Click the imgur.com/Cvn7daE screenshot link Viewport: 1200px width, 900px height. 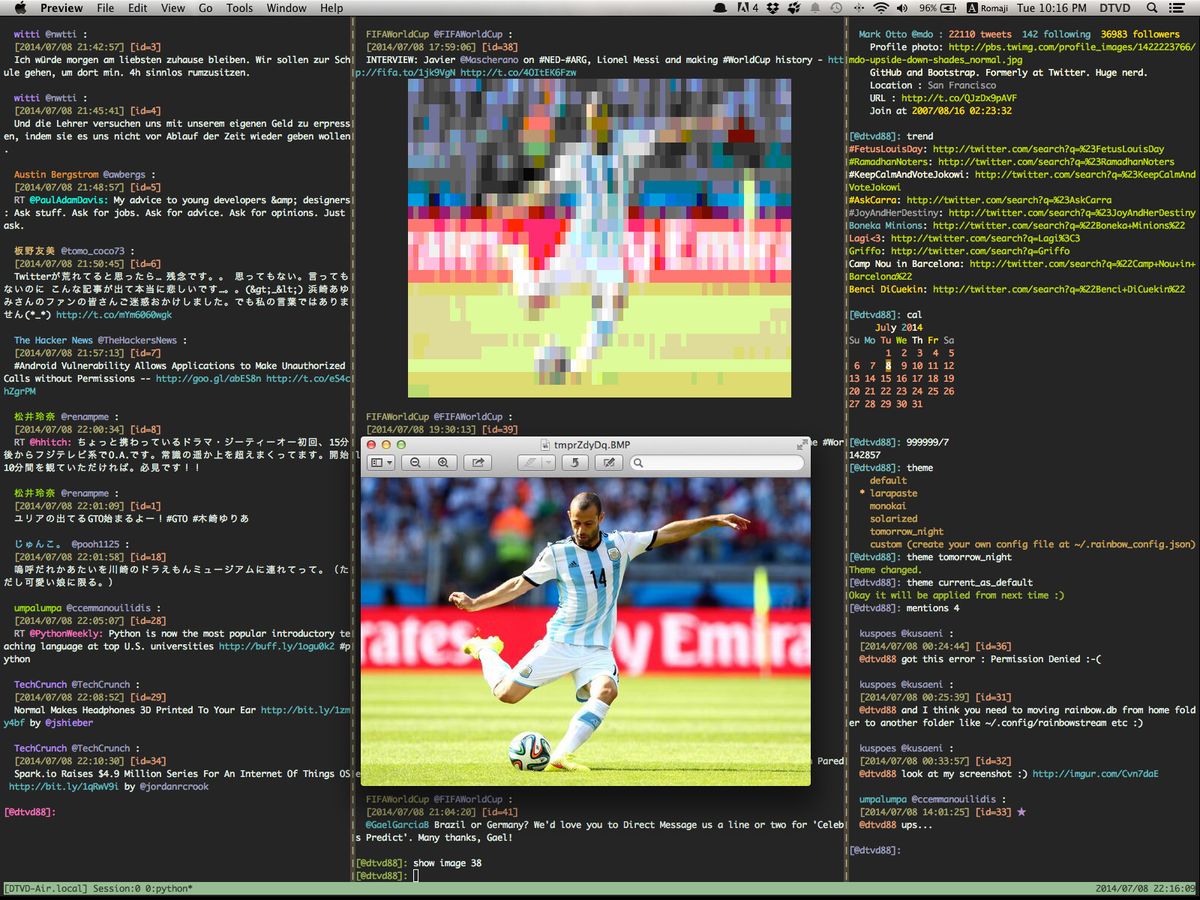[1095, 773]
